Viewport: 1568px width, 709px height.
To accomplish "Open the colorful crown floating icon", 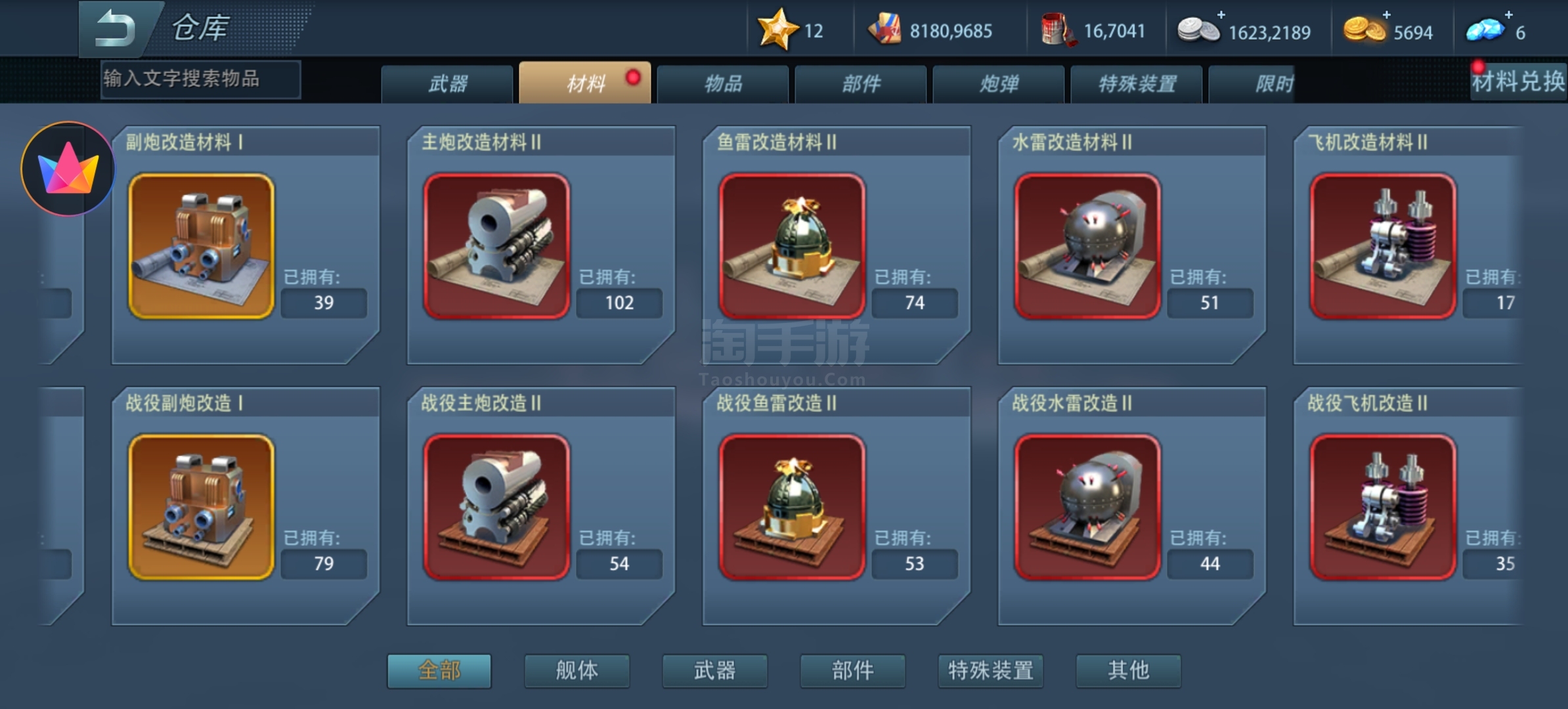I will pos(68,169).
